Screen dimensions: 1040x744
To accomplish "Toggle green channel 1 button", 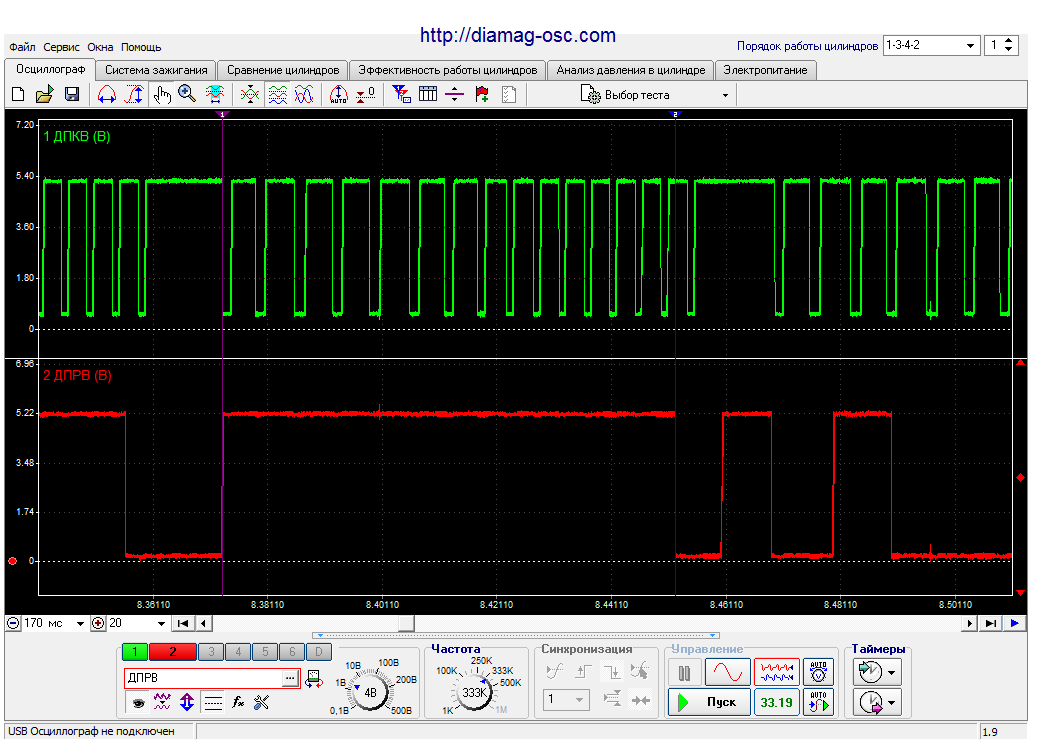I will [x=135, y=652].
